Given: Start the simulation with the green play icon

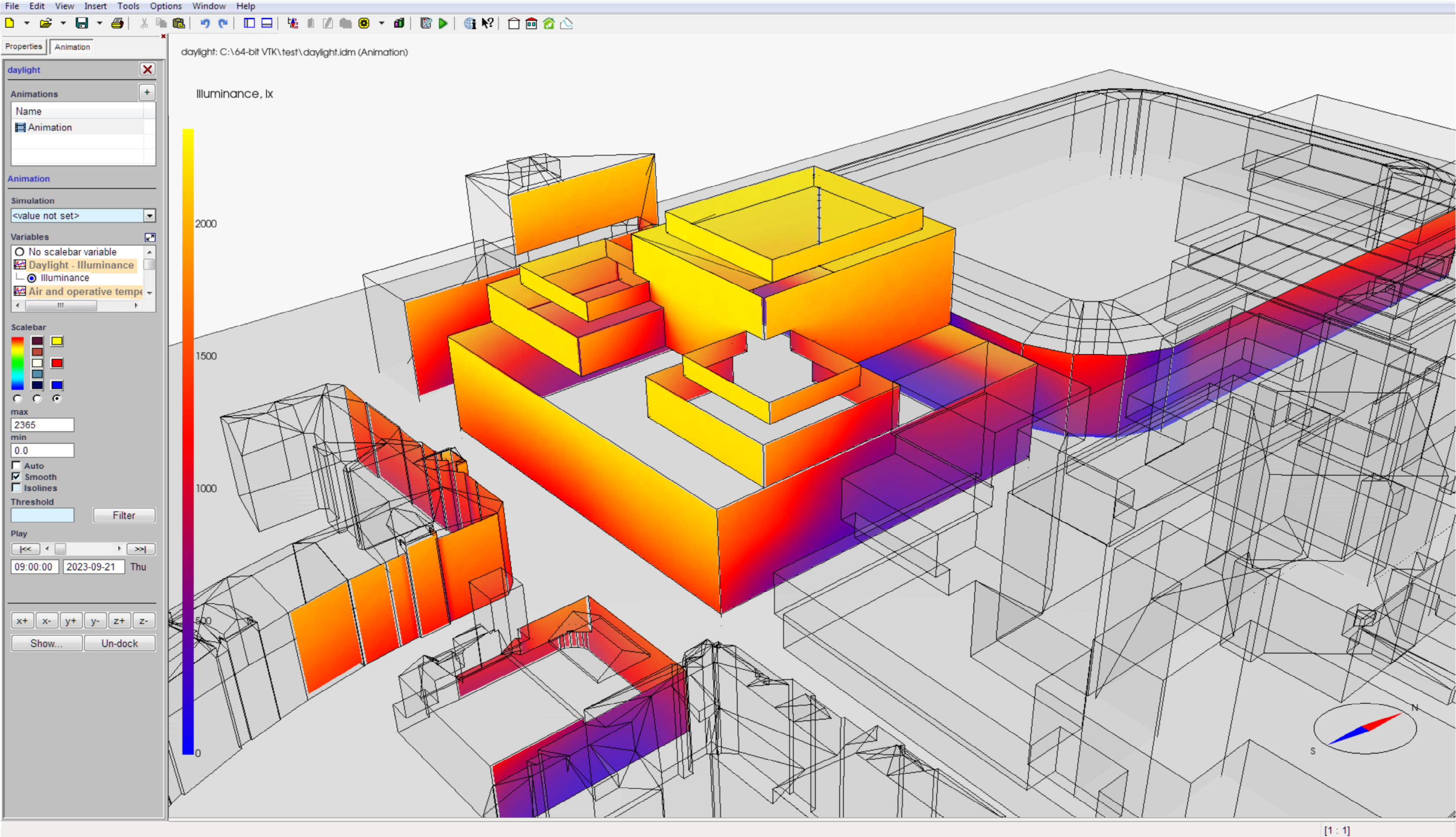Looking at the screenshot, I should 443,23.
